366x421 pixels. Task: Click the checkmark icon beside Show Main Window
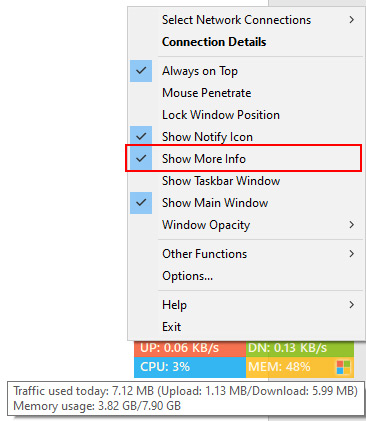coord(141,203)
